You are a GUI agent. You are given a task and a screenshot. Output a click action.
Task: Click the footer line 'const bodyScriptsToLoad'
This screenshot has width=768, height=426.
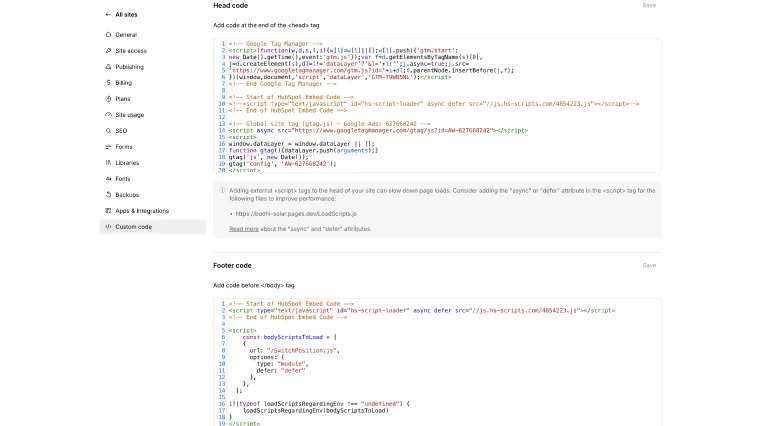289,337
